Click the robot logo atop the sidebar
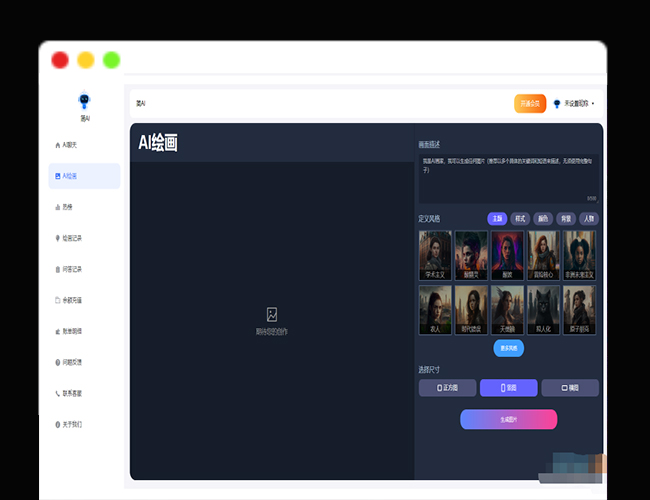This screenshot has height=500, width=650. tap(84, 100)
